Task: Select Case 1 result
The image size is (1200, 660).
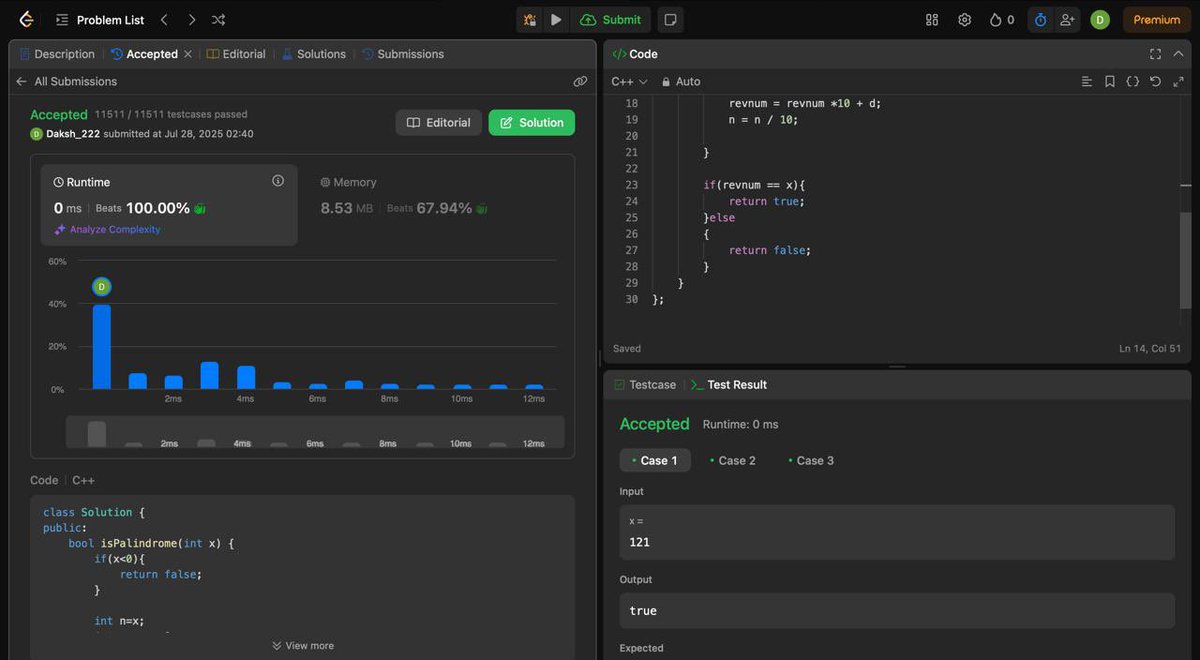Action: click(x=655, y=461)
